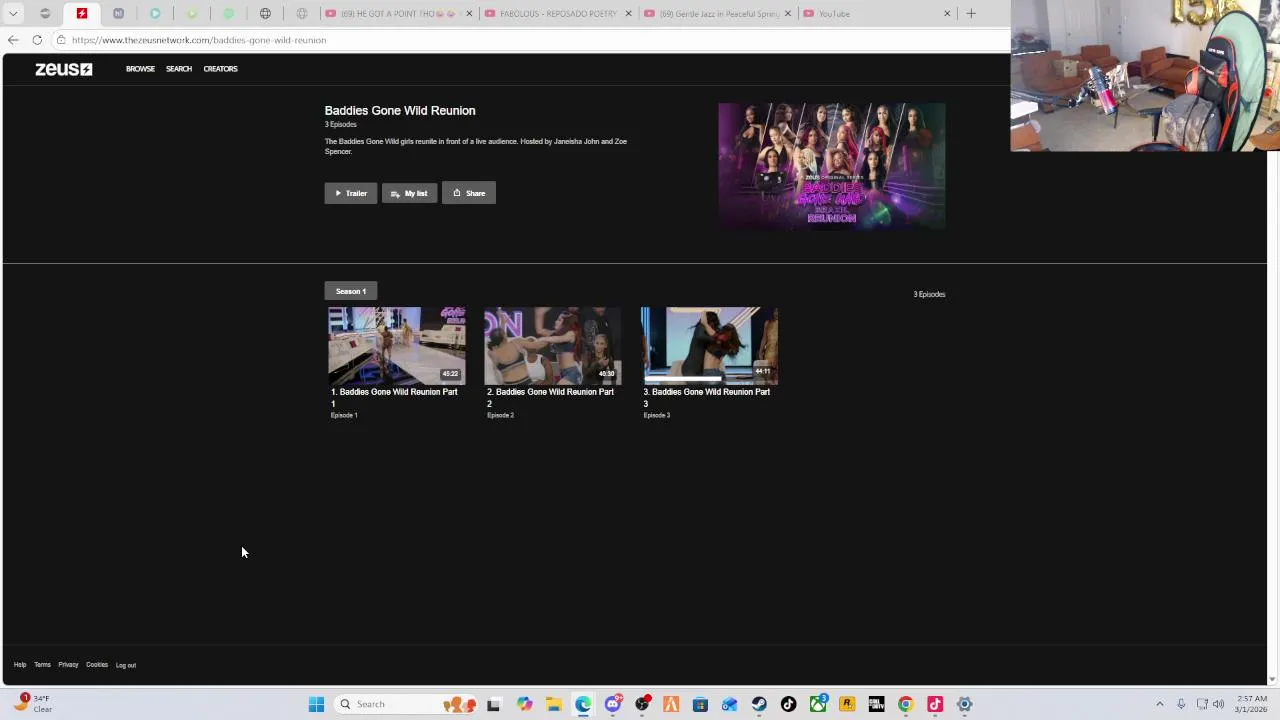Screen dimensions: 1280x720
Task: Open the Privacy footer link
Action: point(68,665)
